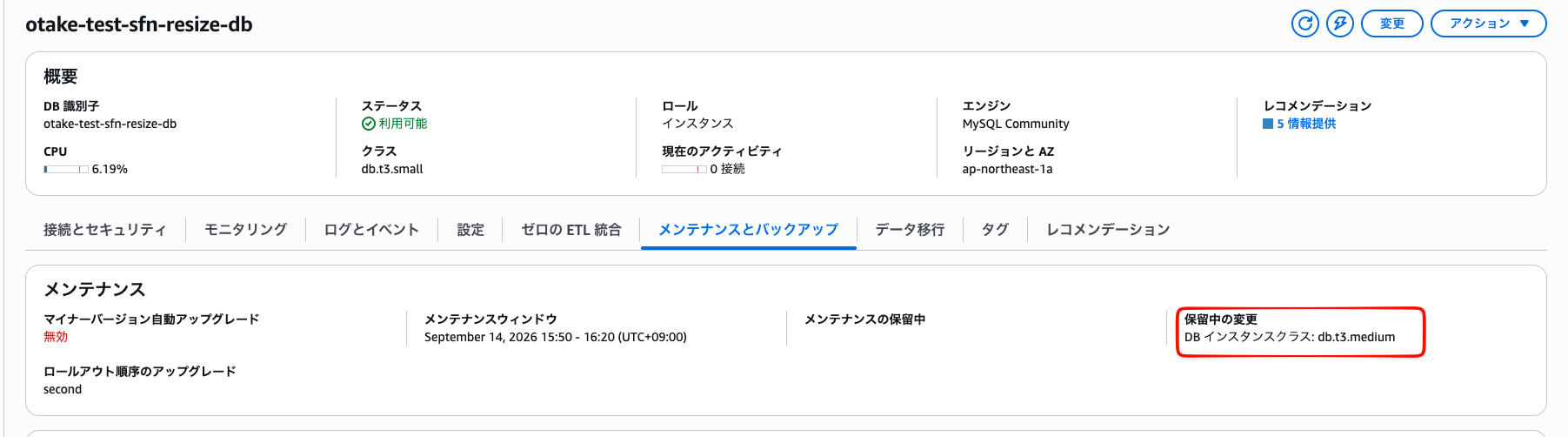Switch to the タグ tab

pos(995,230)
